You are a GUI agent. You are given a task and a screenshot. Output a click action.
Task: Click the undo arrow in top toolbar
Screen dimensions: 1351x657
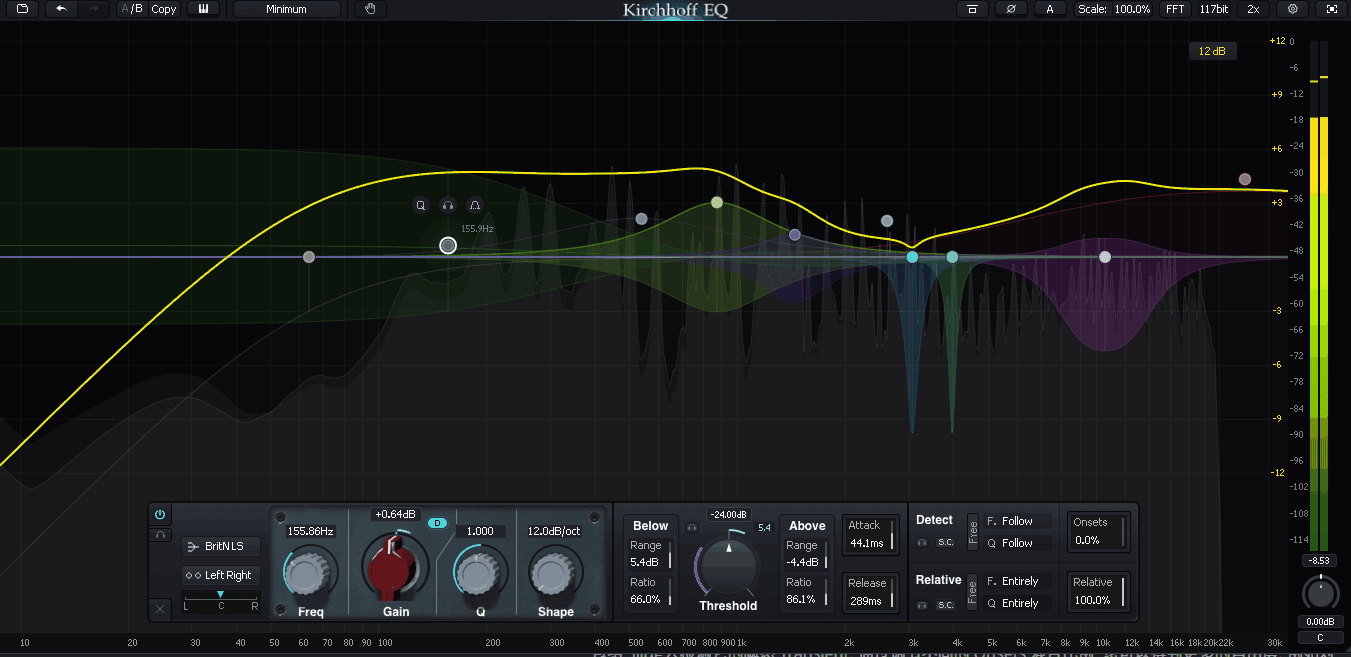click(x=62, y=9)
